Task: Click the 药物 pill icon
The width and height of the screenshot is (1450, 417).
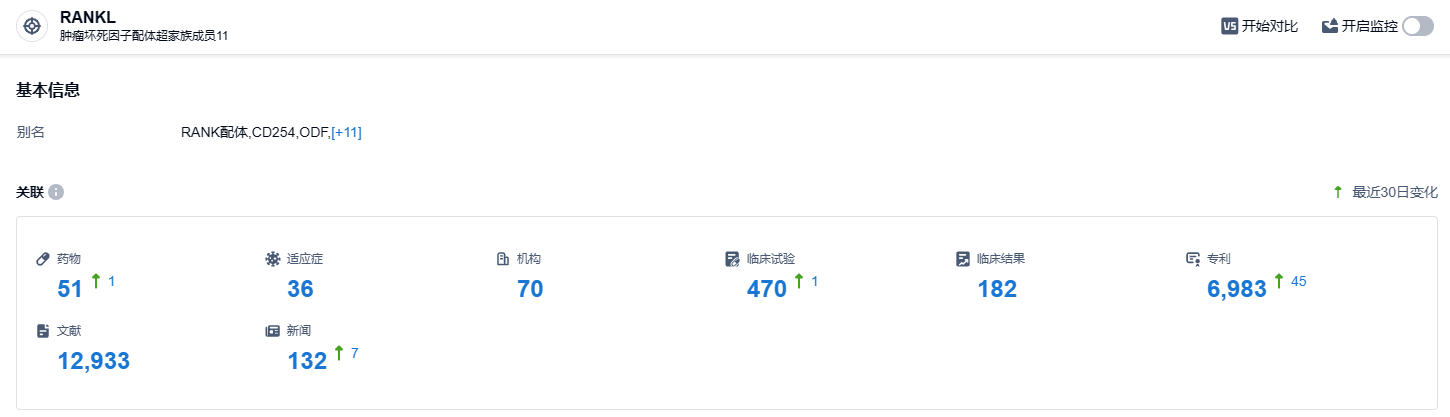Action: (x=43, y=259)
